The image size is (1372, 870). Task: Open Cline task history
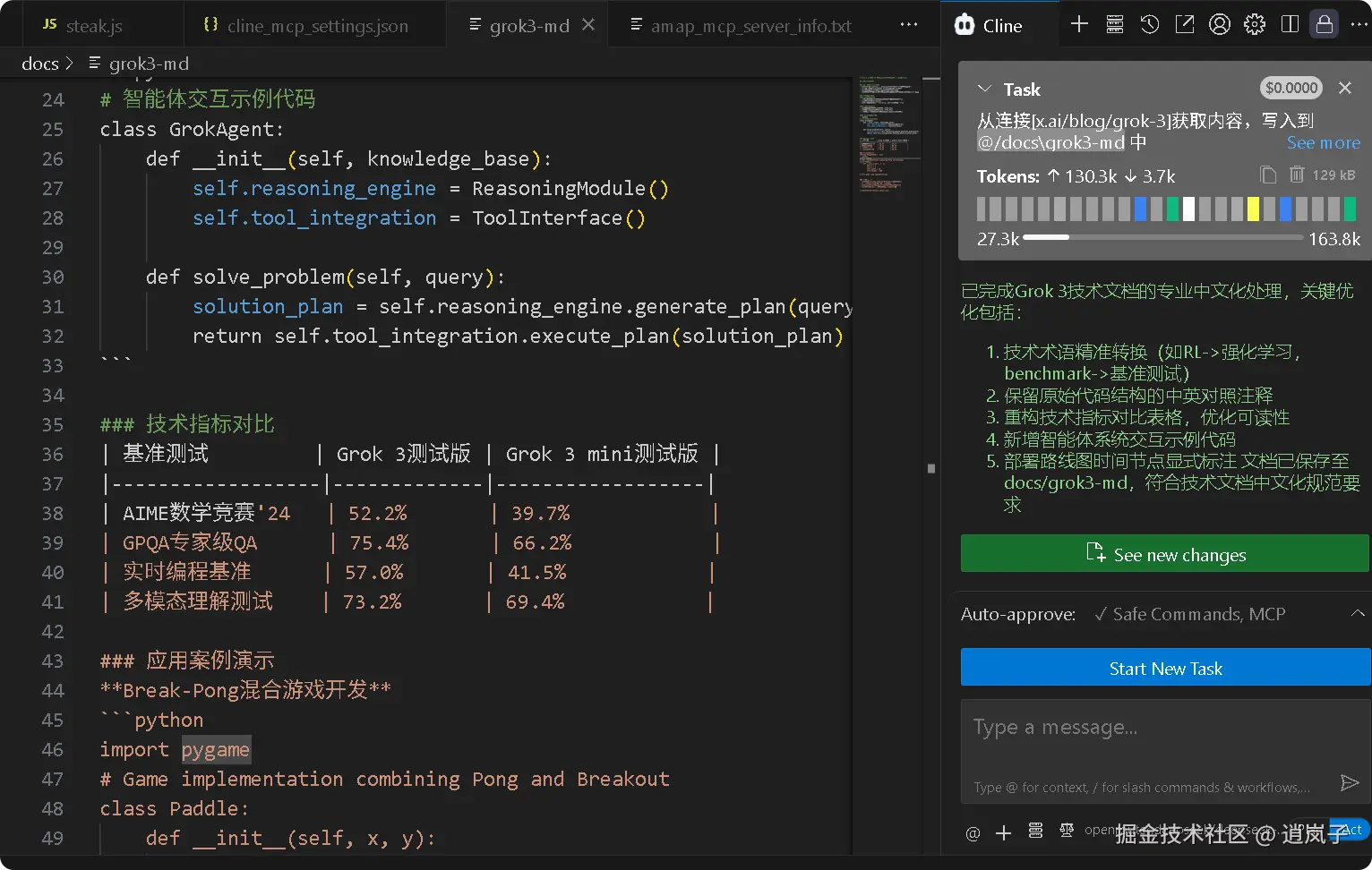click(x=1150, y=25)
